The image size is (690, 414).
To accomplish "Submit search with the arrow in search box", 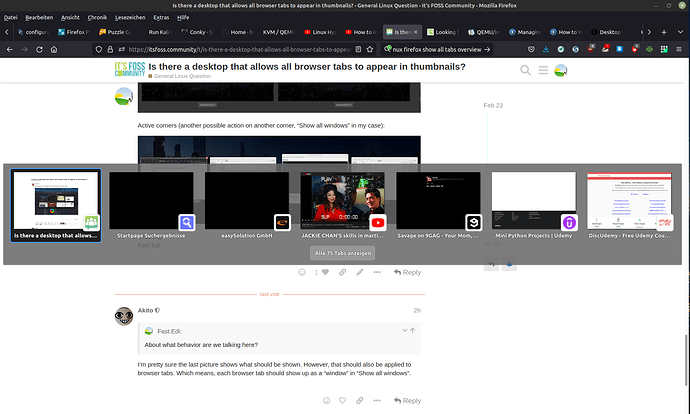I will point(487,50).
